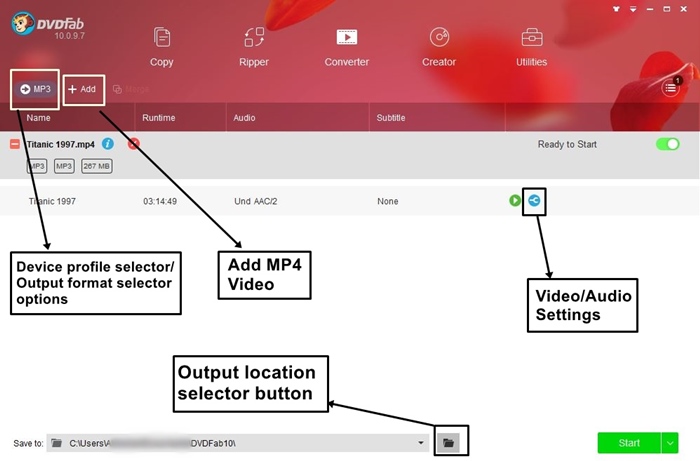Select the None subtitle option
The width and height of the screenshot is (700, 461).
click(388, 201)
